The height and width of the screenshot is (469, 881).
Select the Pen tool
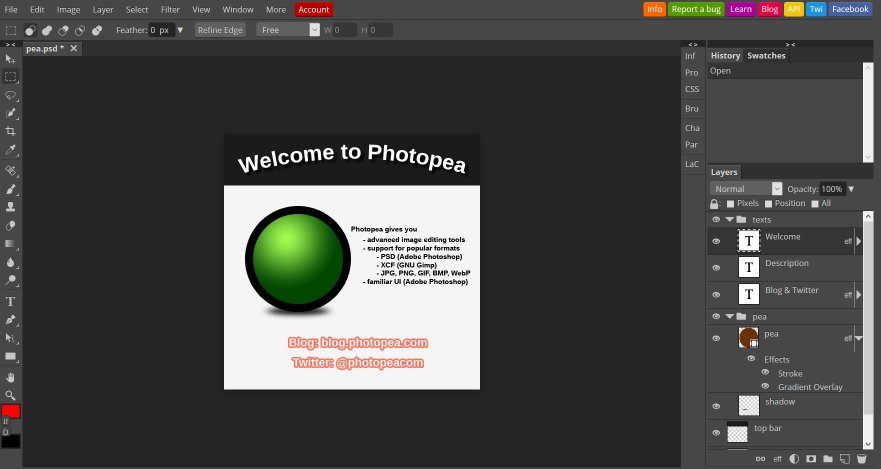tap(10, 320)
